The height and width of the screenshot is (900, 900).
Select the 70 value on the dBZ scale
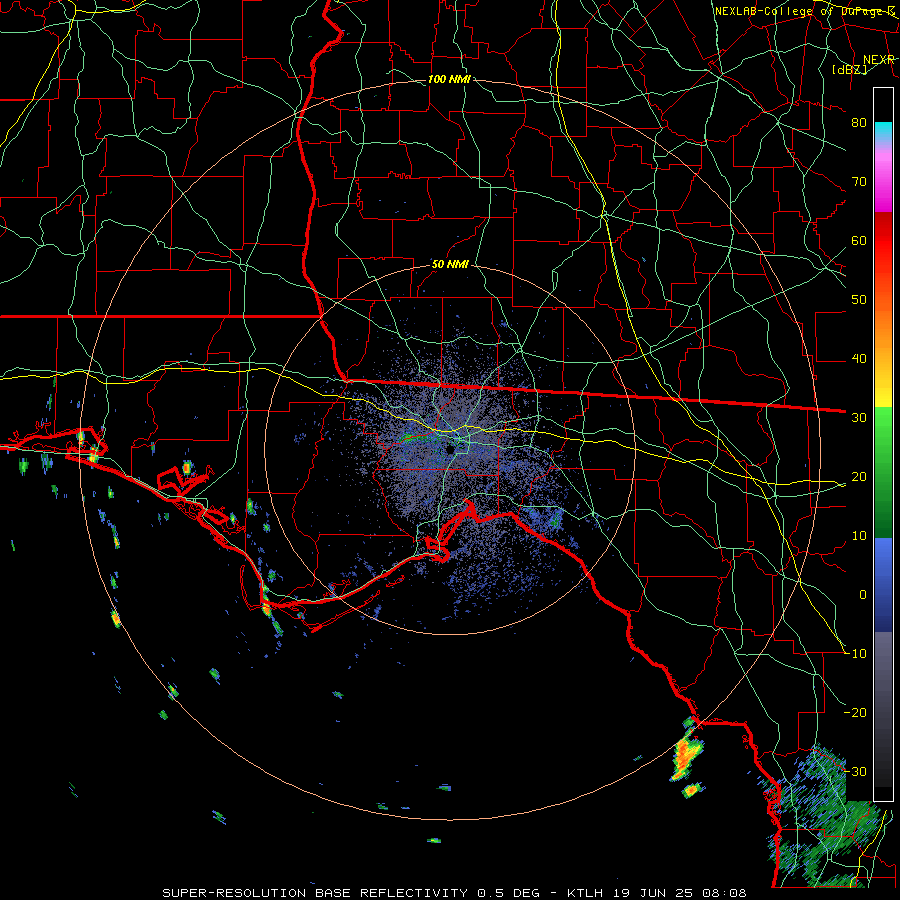859,181
